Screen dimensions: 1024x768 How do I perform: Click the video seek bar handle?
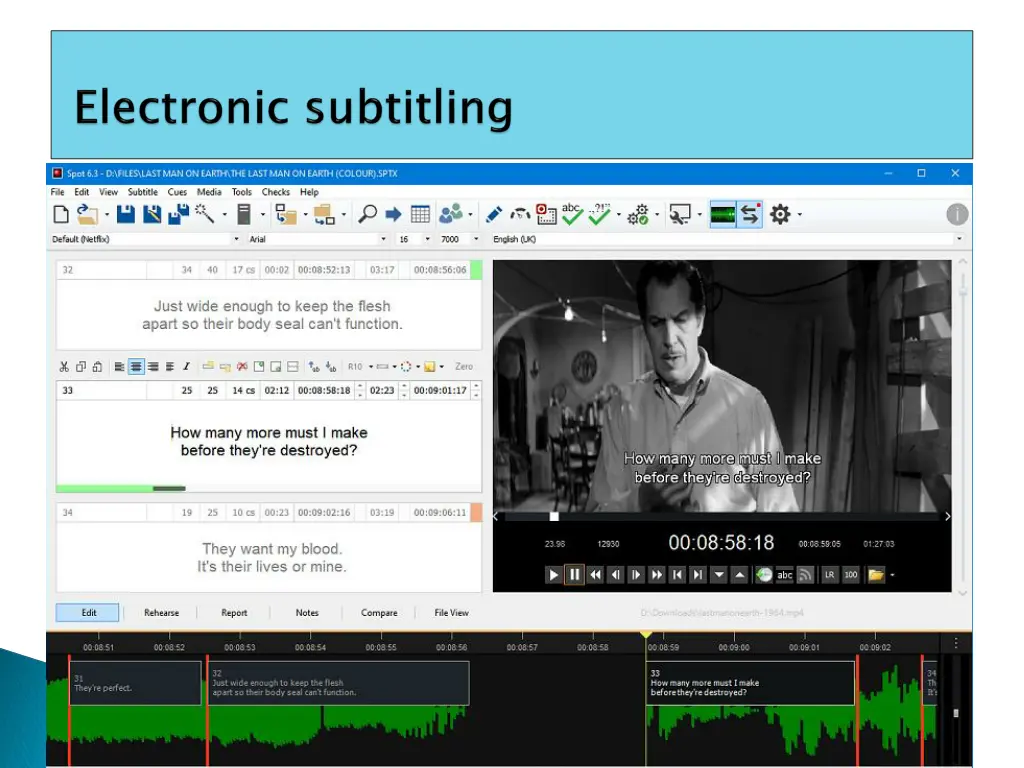[x=554, y=517]
